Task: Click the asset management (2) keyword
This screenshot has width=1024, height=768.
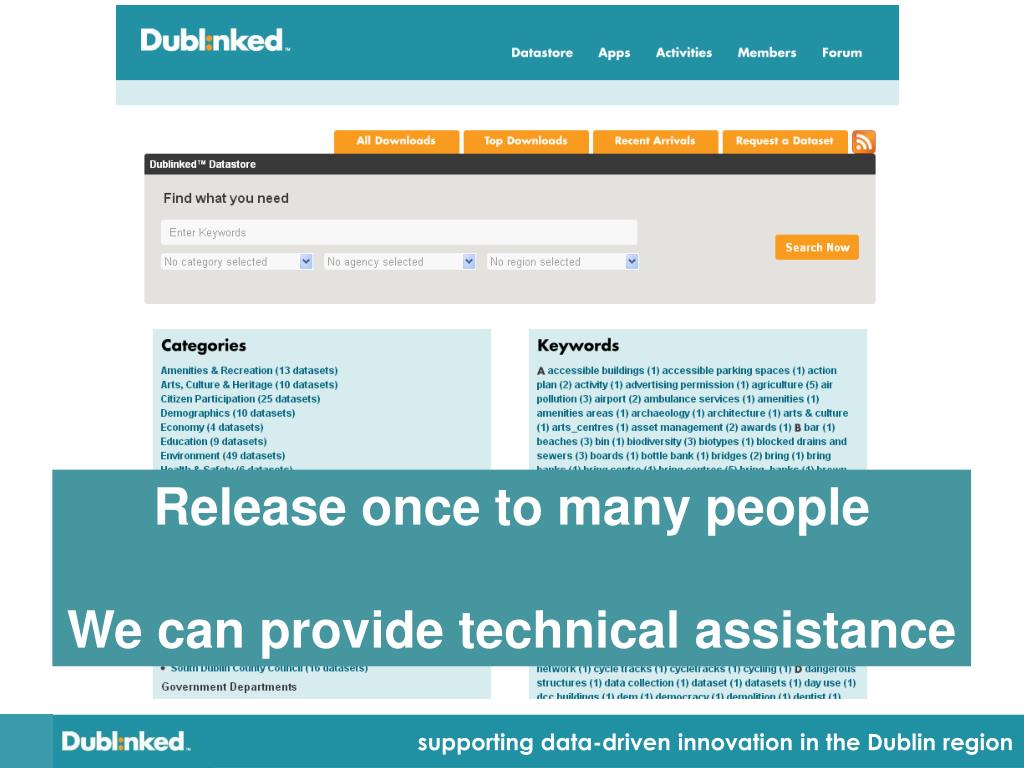Action: click(x=684, y=428)
